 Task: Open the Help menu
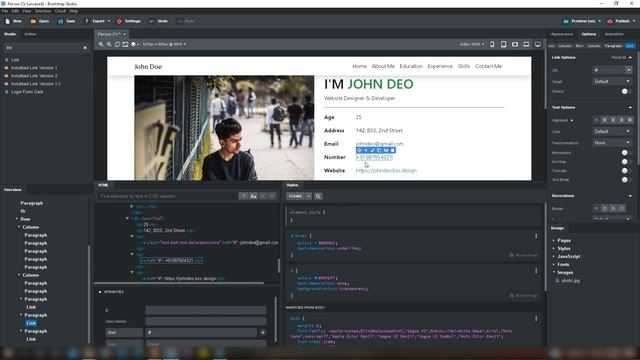click(x=73, y=11)
